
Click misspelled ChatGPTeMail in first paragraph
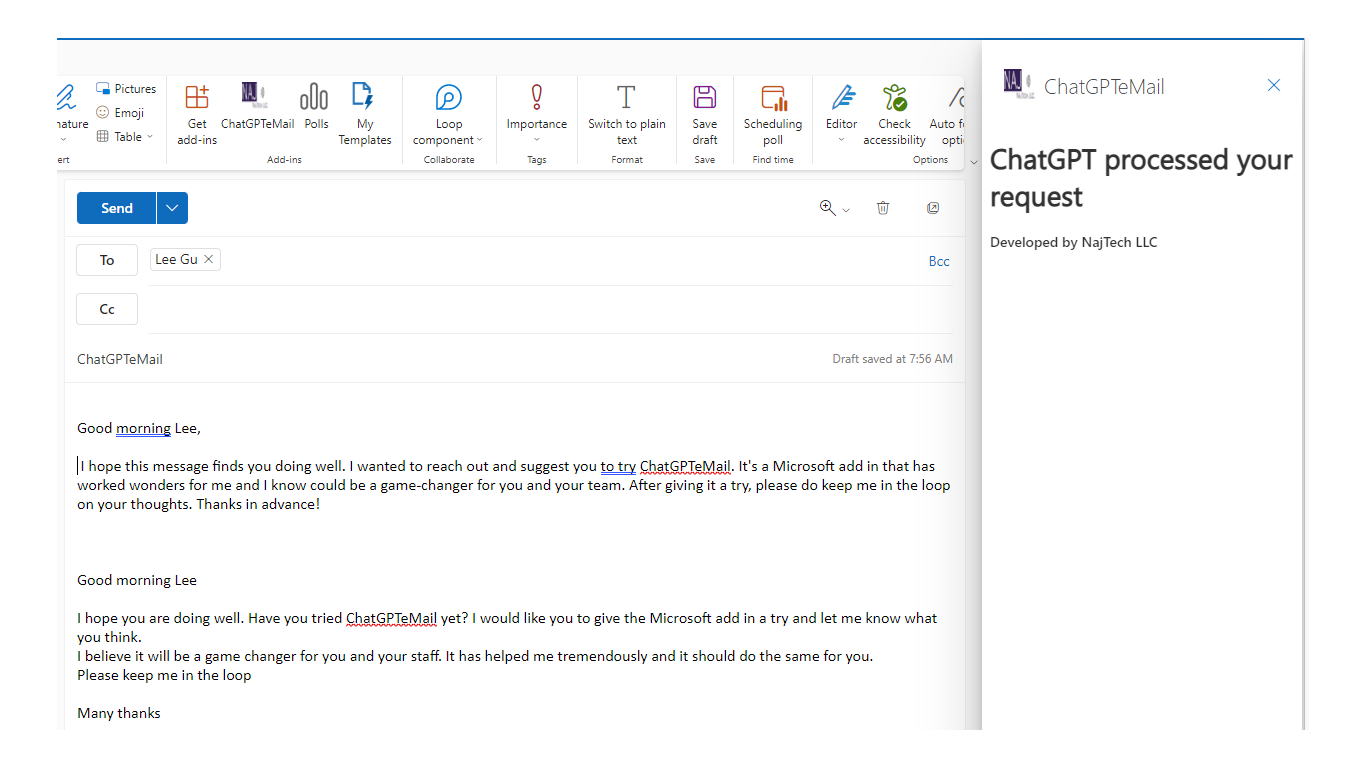click(x=686, y=466)
